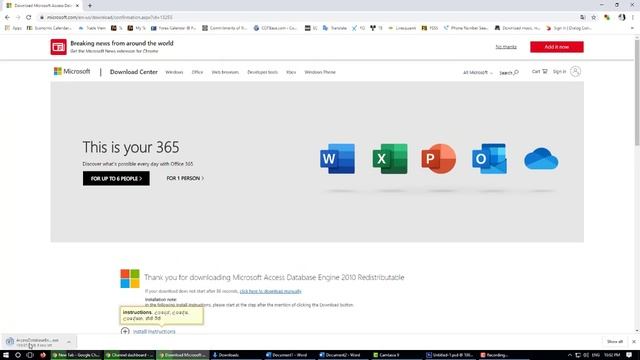The width and height of the screenshot is (640, 360).
Task: Click the Search link in the header
Action: tap(509, 72)
